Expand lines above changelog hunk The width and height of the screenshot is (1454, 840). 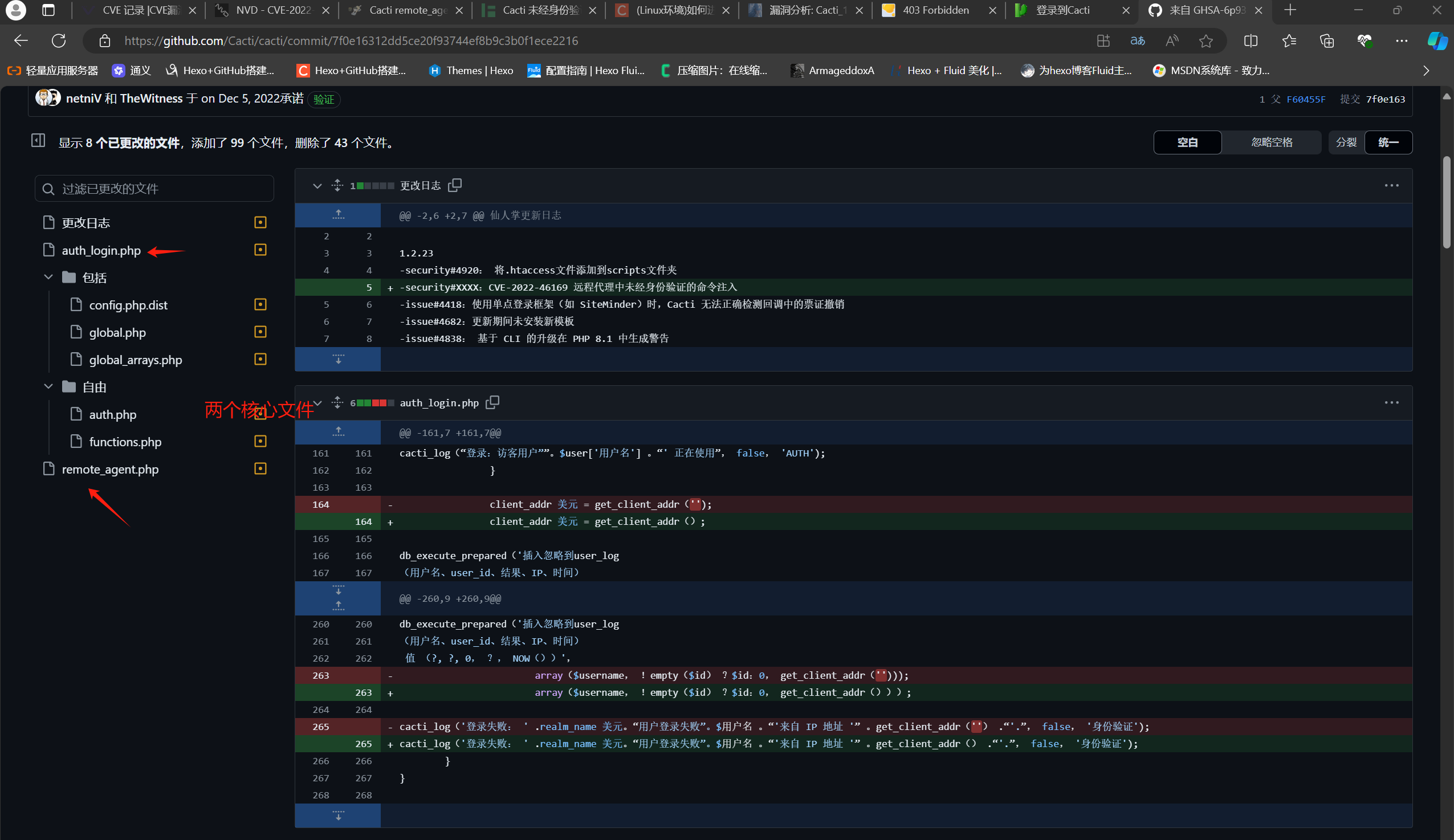338,215
